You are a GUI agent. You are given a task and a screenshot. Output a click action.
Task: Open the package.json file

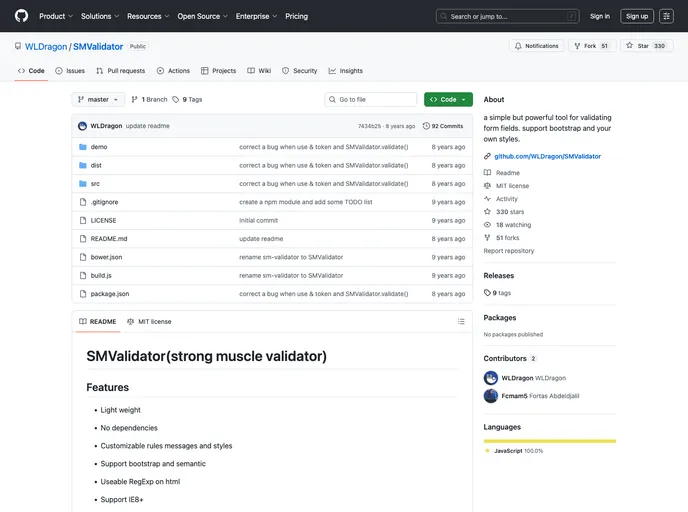pyautogui.click(x=110, y=294)
